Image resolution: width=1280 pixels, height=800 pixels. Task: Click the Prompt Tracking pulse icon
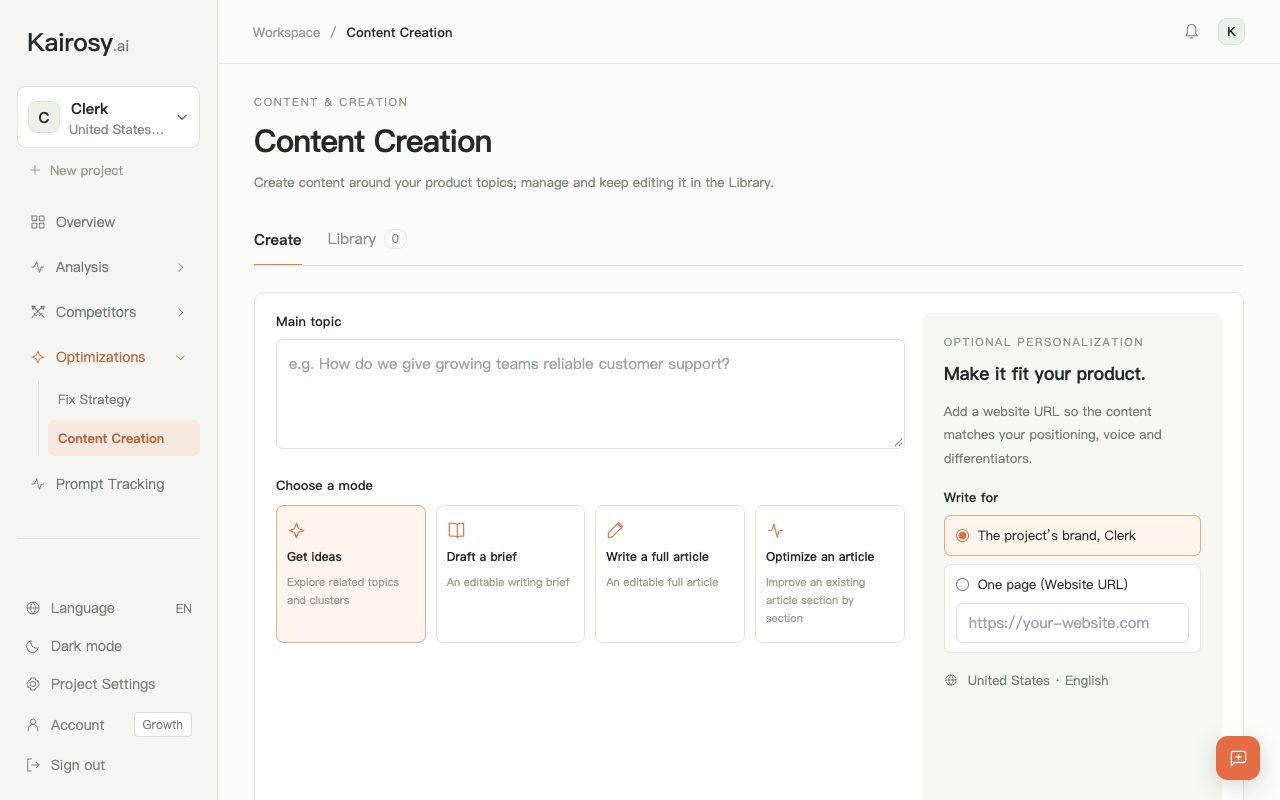38,484
